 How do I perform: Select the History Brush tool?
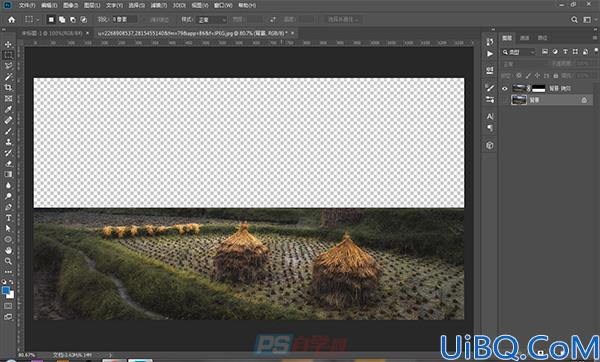pyautogui.click(x=8, y=152)
